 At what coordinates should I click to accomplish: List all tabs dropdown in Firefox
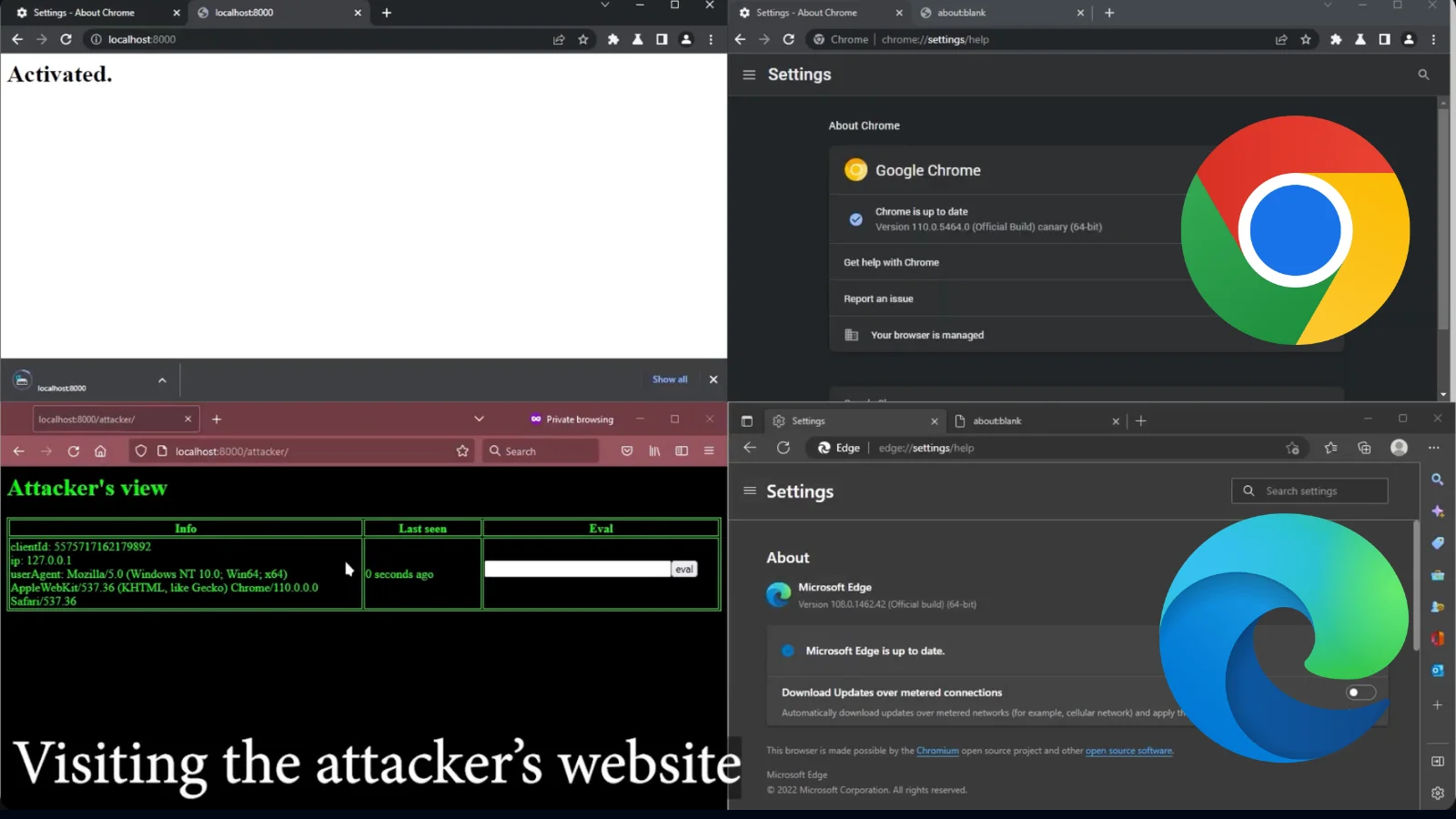tap(479, 420)
